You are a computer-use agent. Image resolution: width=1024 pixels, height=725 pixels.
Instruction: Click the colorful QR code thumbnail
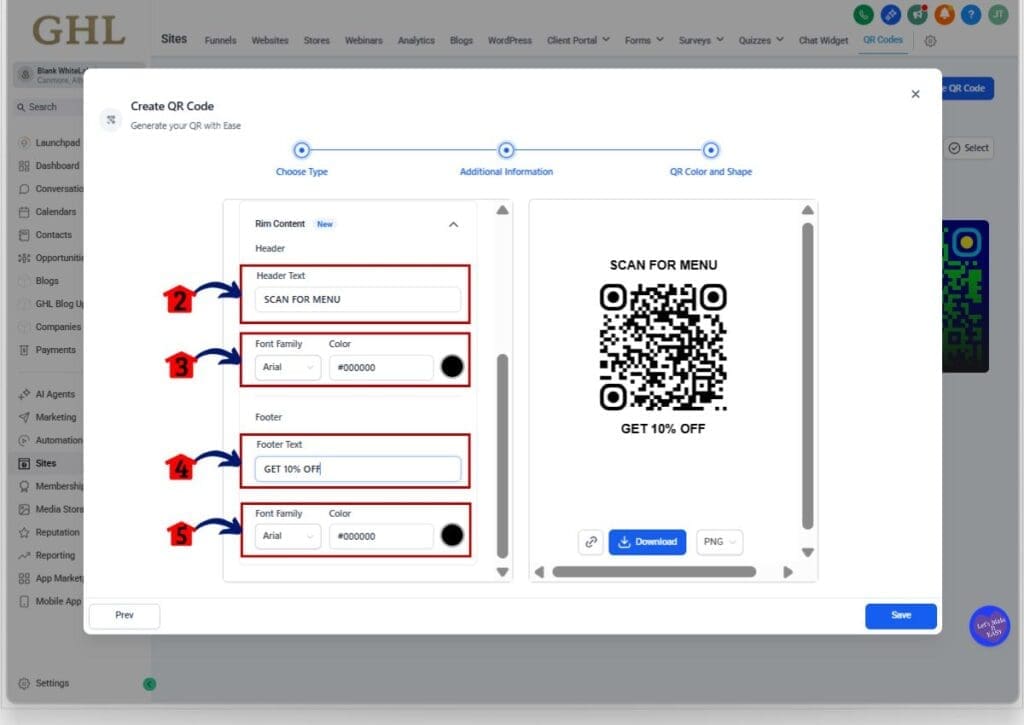965,297
